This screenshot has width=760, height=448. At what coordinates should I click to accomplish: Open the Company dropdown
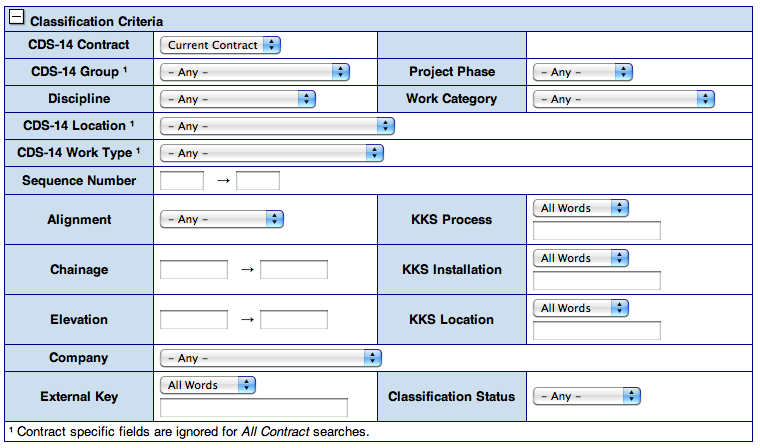[270, 357]
